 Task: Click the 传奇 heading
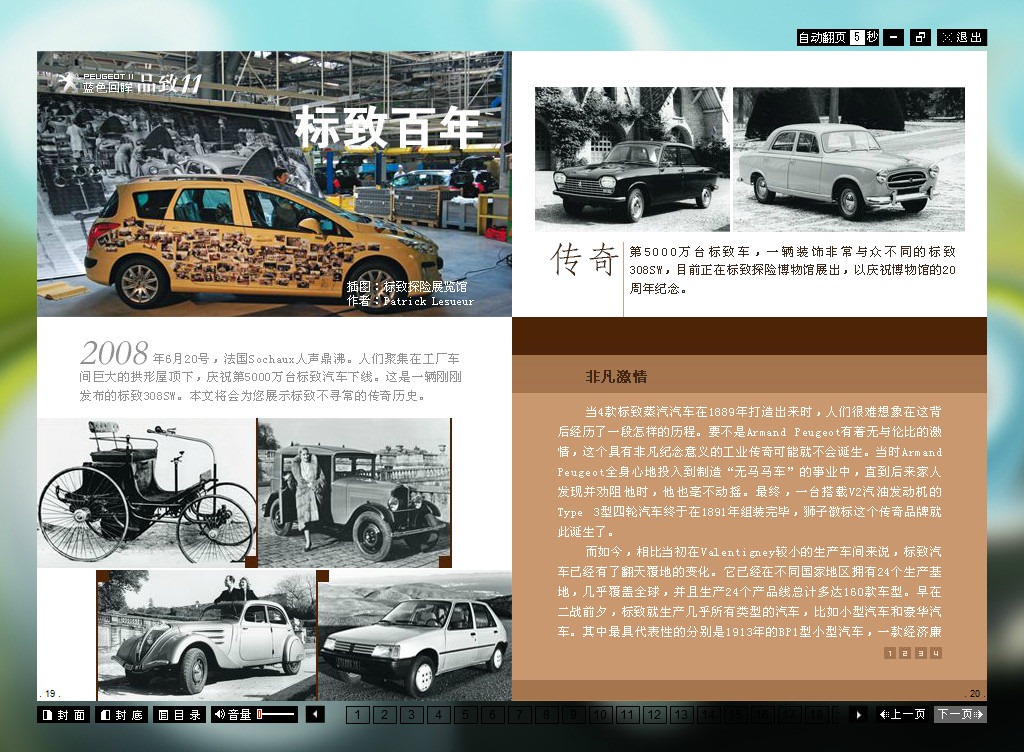pos(584,260)
